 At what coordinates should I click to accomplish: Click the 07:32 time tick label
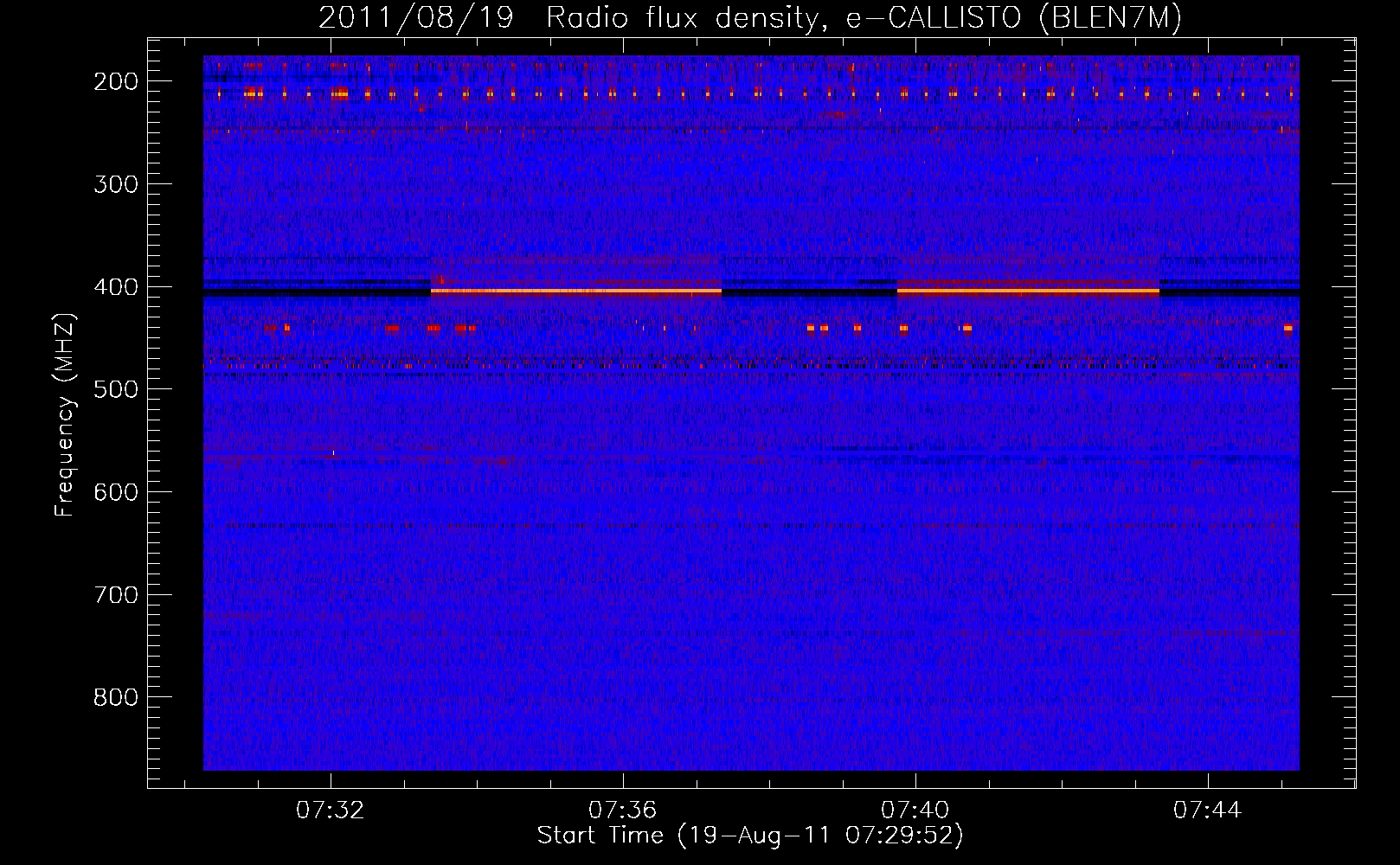point(330,811)
